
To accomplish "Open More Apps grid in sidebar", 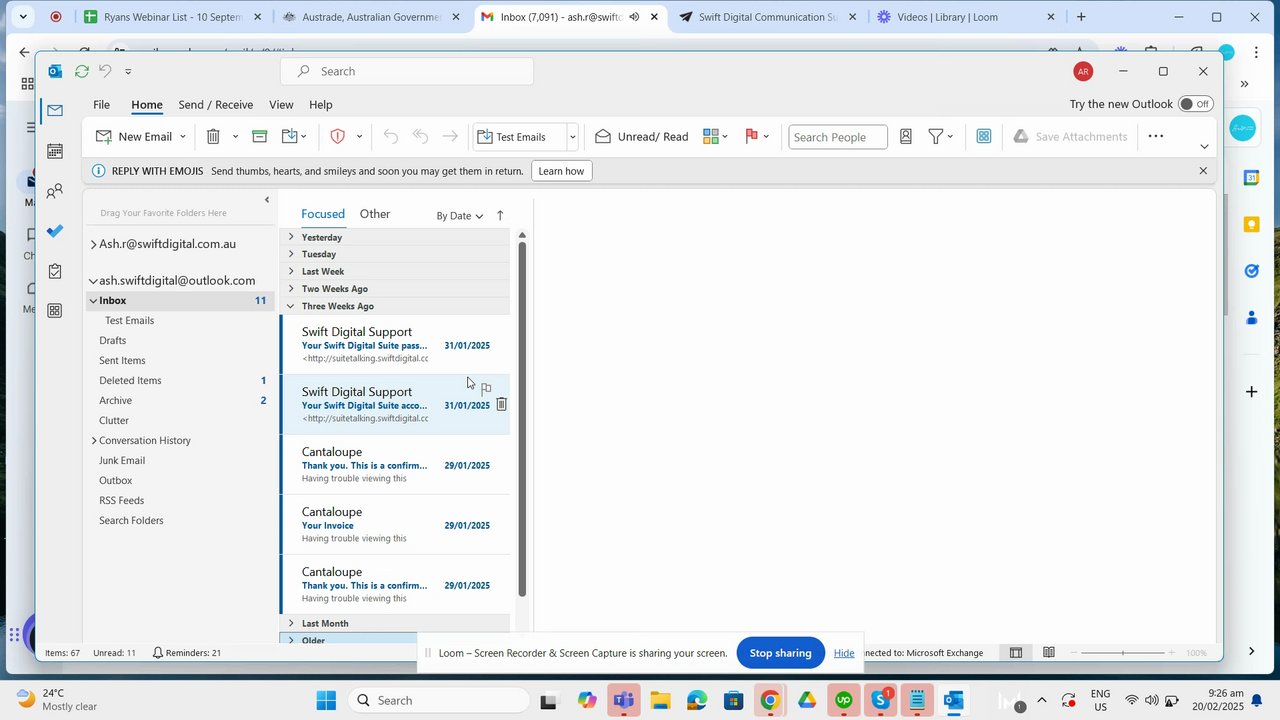I will point(55,311).
